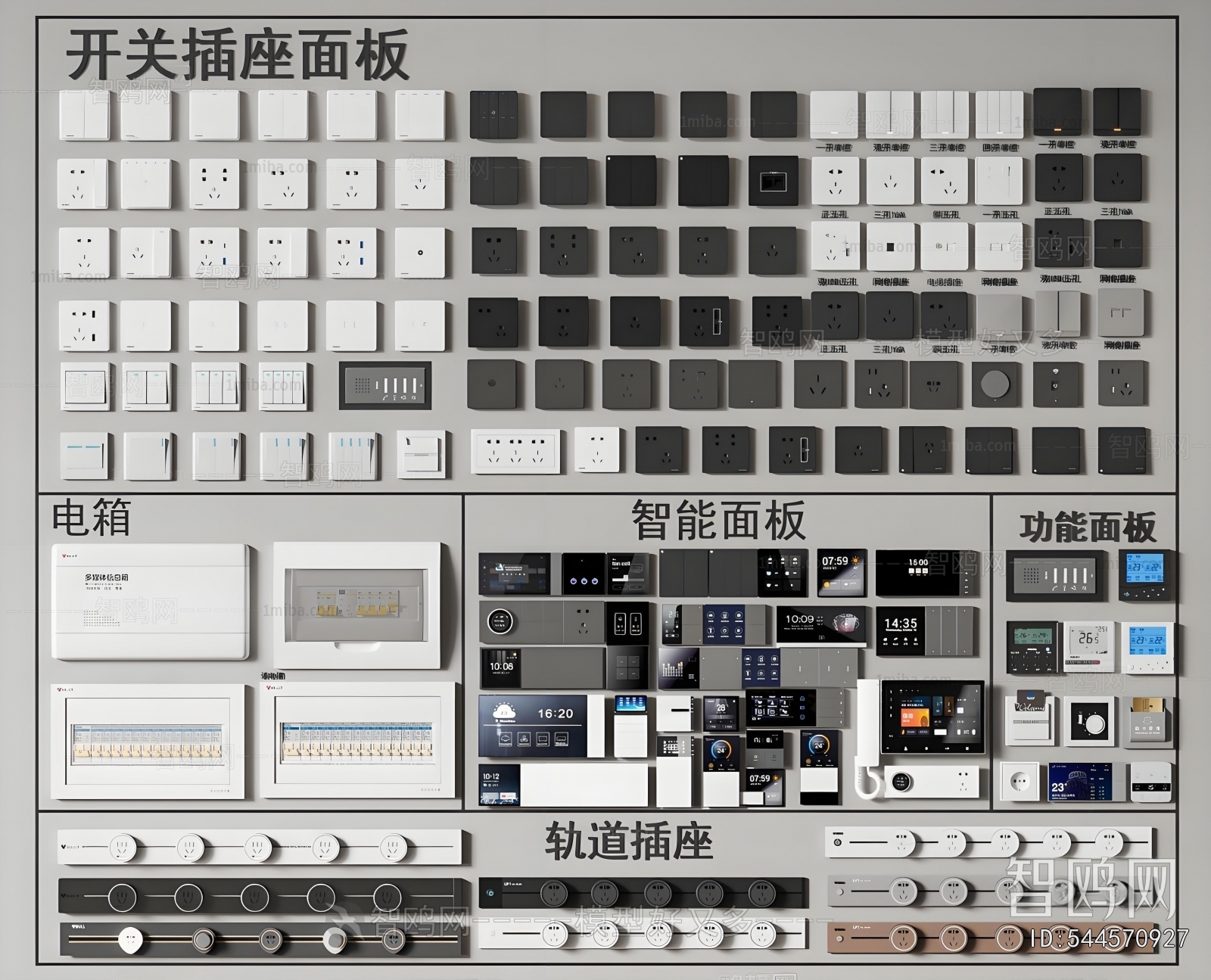Select the smart panel displaying 14:35
The image size is (1211, 980).
(901, 630)
